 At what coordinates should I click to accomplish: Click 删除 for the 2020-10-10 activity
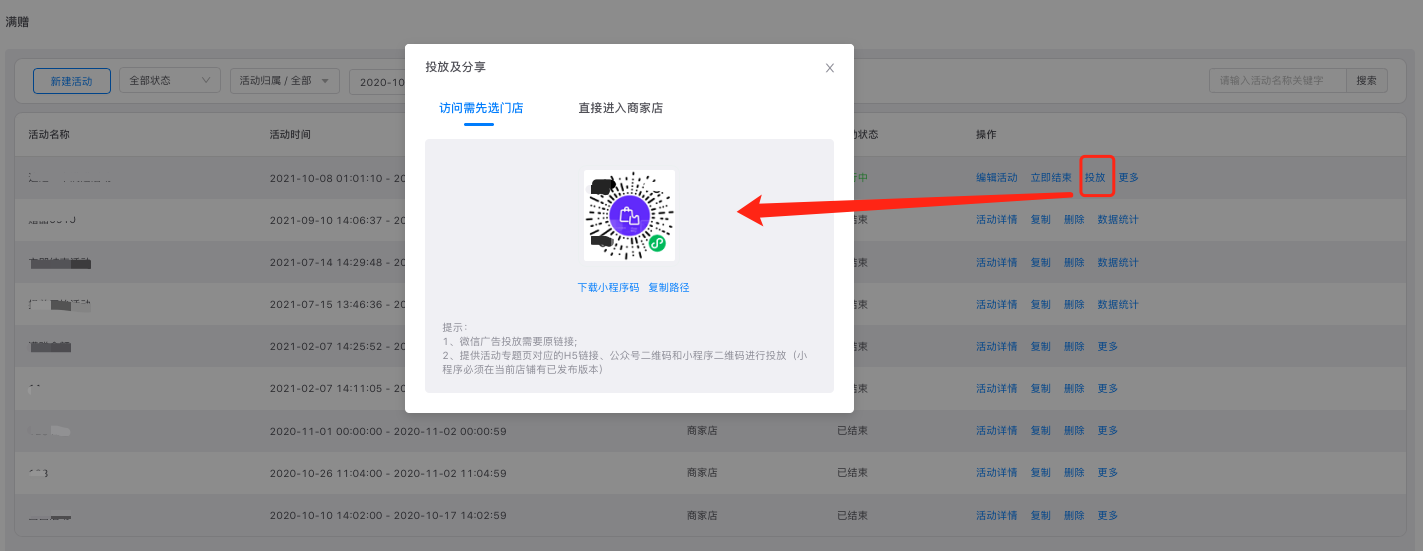click(1074, 516)
